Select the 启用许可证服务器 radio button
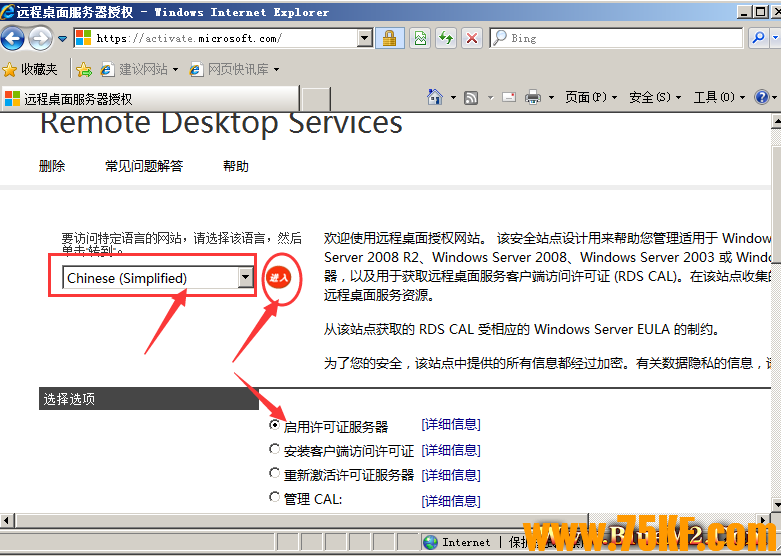This screenshot has height=556, width=781. [274, 424]
